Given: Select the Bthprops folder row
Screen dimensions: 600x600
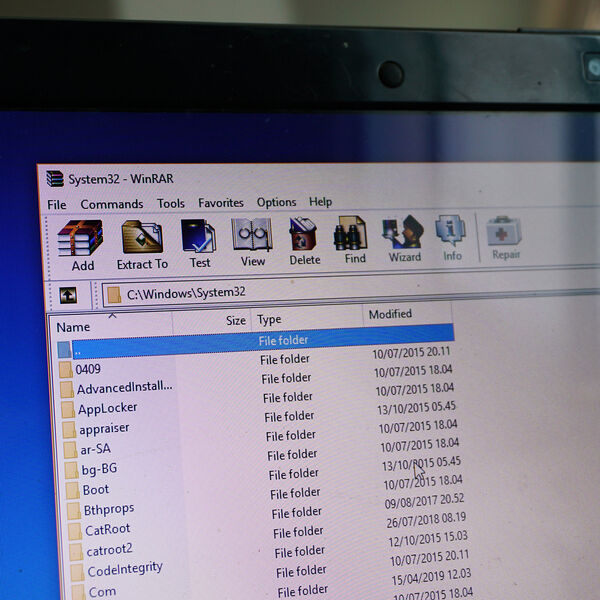Looking at the screenshot, I should point(108,509).
